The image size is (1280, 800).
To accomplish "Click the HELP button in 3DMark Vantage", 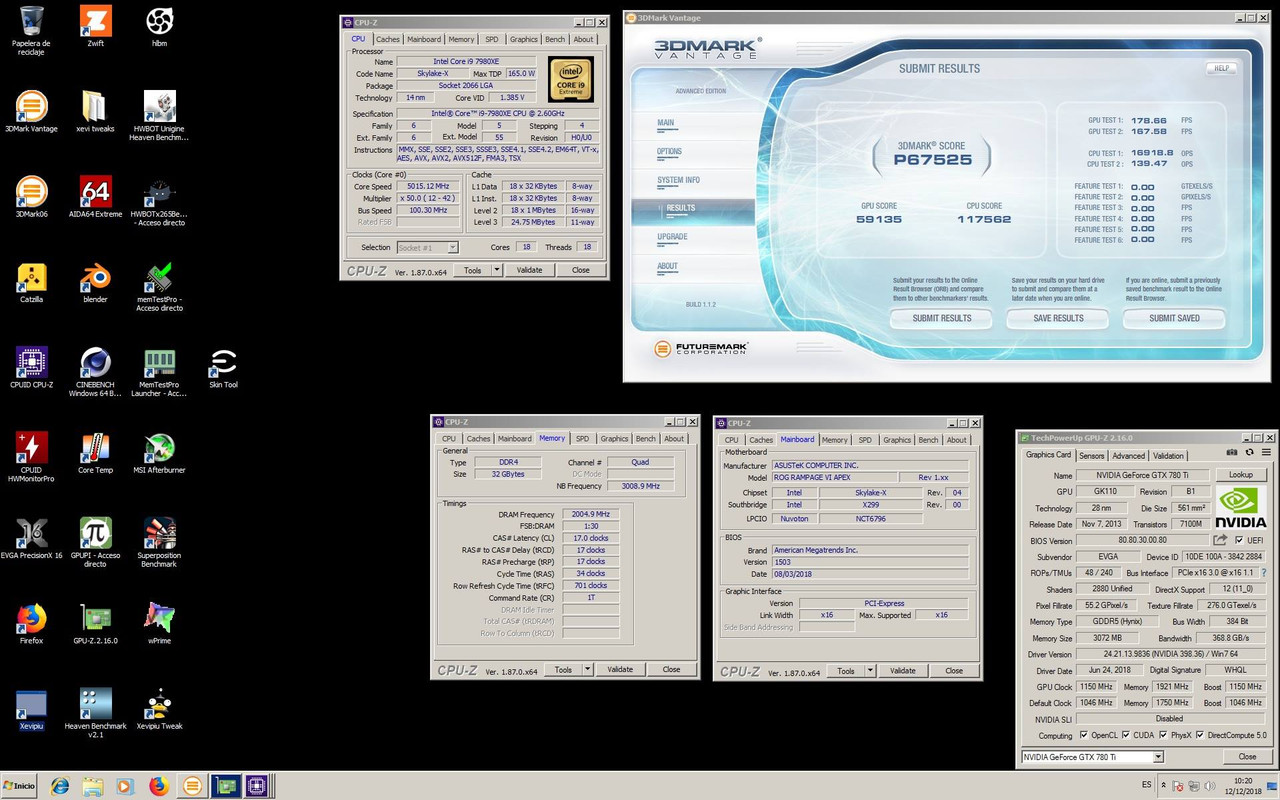I will click(x=1221, y=68).
